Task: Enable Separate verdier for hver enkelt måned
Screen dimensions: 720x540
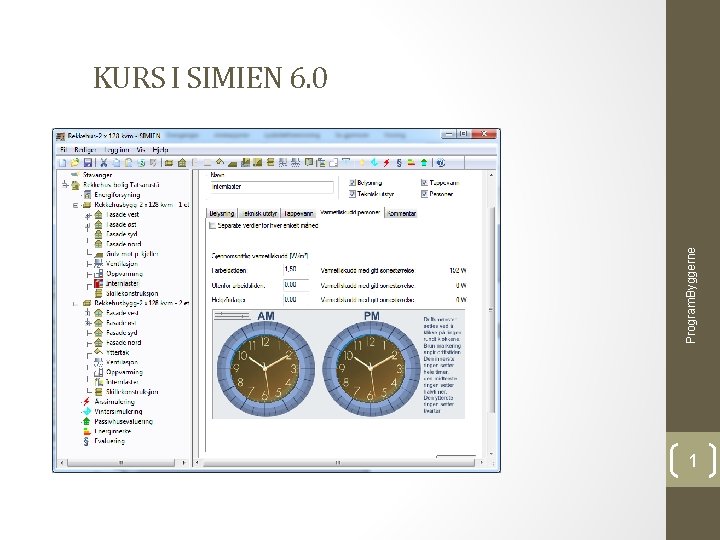Action: pyautogui.click(x=212, y=226)
